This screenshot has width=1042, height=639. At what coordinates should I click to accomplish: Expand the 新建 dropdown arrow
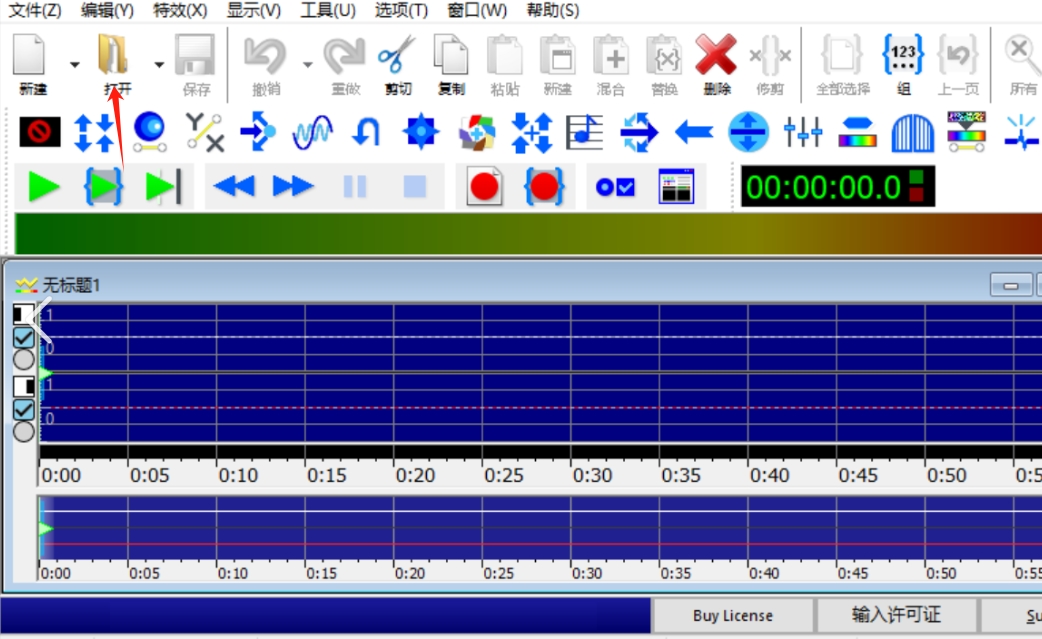click(74, 64)
